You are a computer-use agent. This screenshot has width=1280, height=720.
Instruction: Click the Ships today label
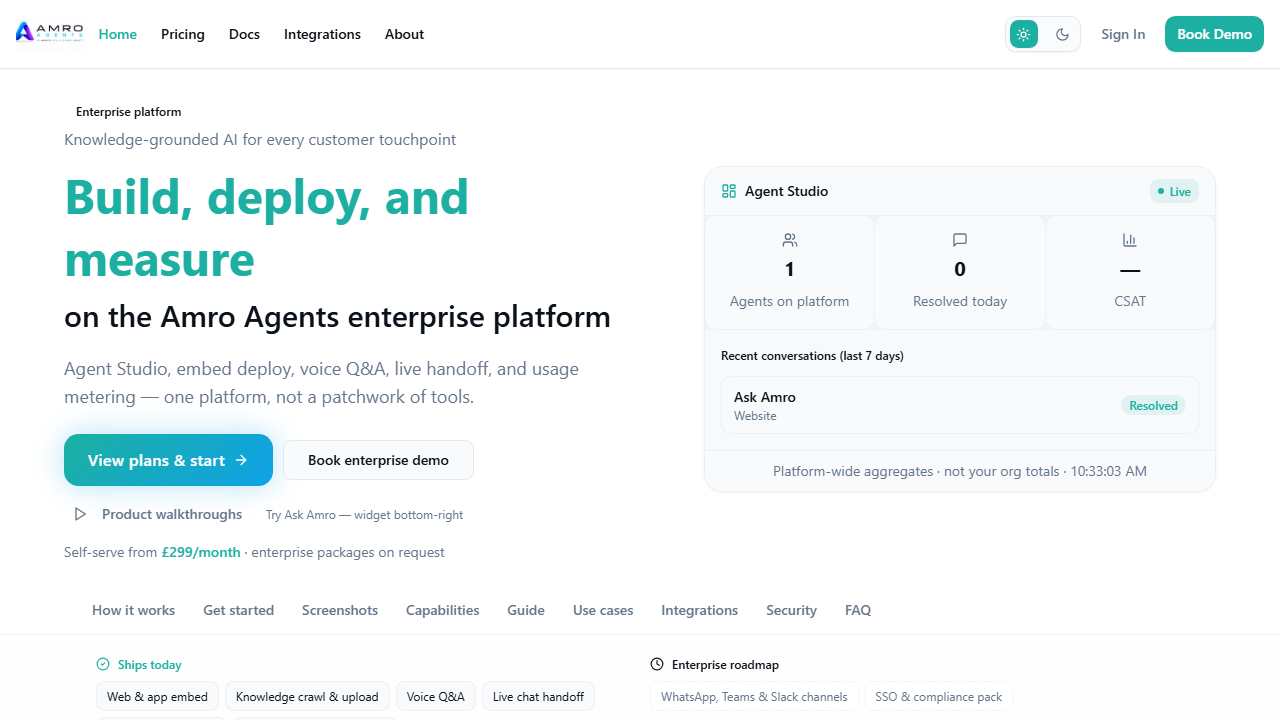coord(150,664)
